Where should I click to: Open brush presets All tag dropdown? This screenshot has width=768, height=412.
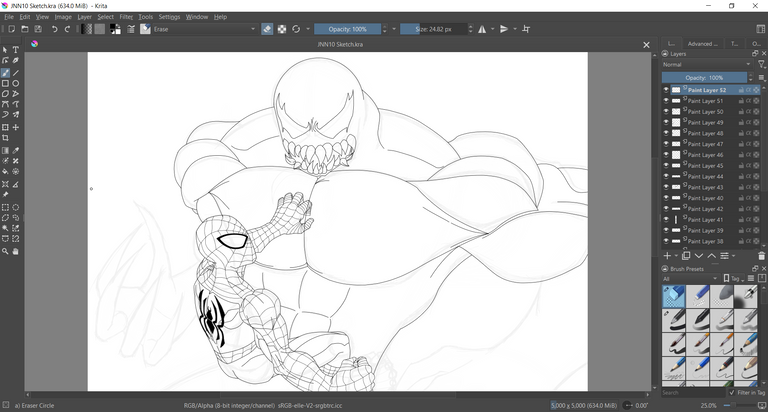(690, 279)
